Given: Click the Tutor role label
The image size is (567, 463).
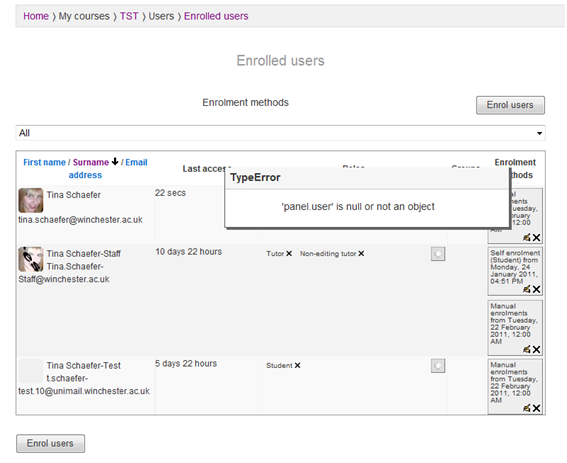Looking at the screenshot, I should pyautogui.click(x=275, y=254).
